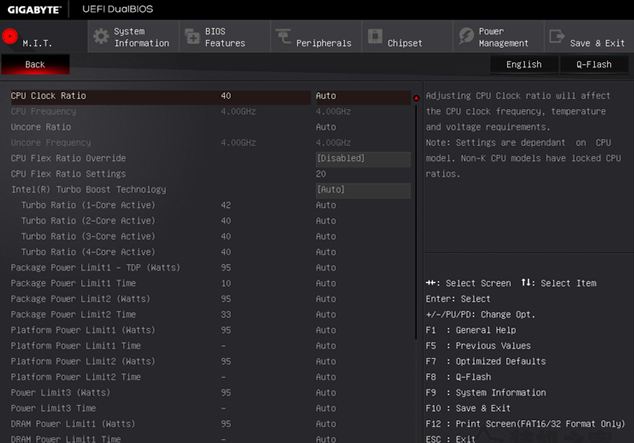The image size is (634, 443).
Task: Click the Save & Exit icon
Action: (556, 37)
